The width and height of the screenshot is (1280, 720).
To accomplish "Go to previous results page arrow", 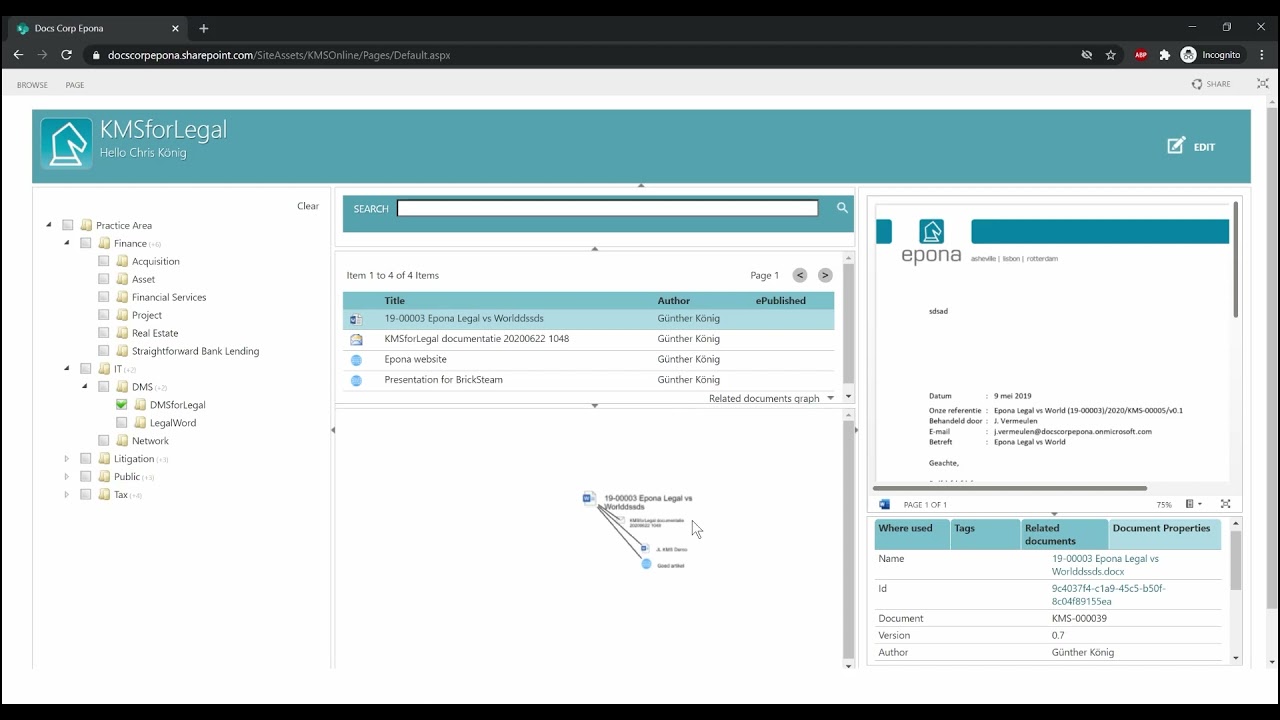I will (x=800, y=275).
